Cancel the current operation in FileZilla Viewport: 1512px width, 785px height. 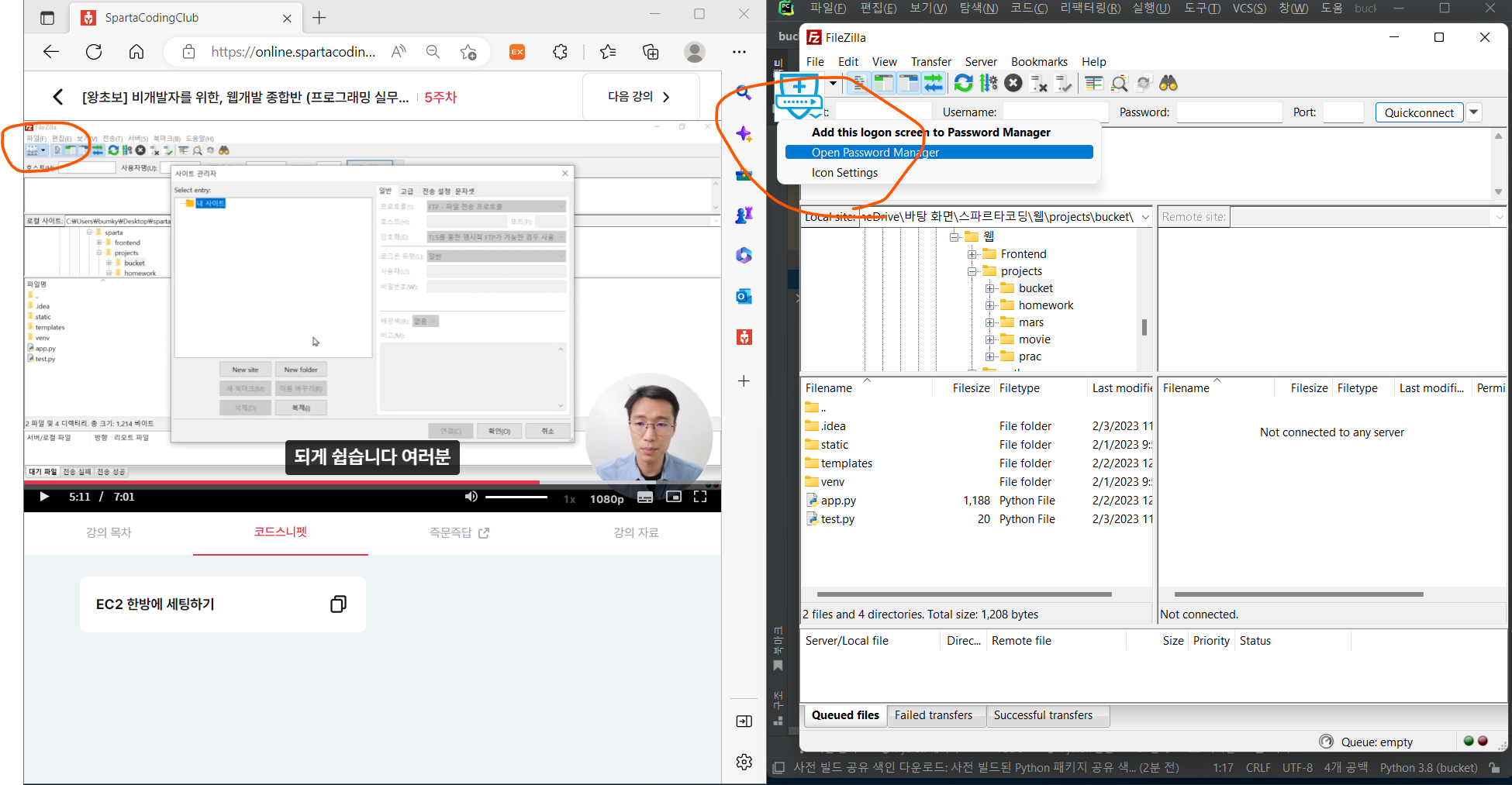click(1013, 83)
